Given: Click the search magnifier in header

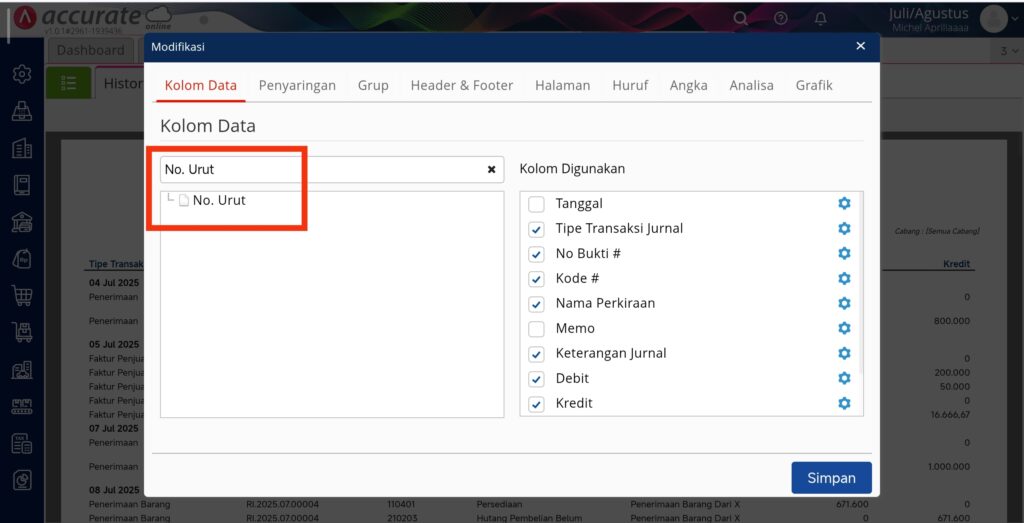Looking at the screenshot, I should [740, 18].
